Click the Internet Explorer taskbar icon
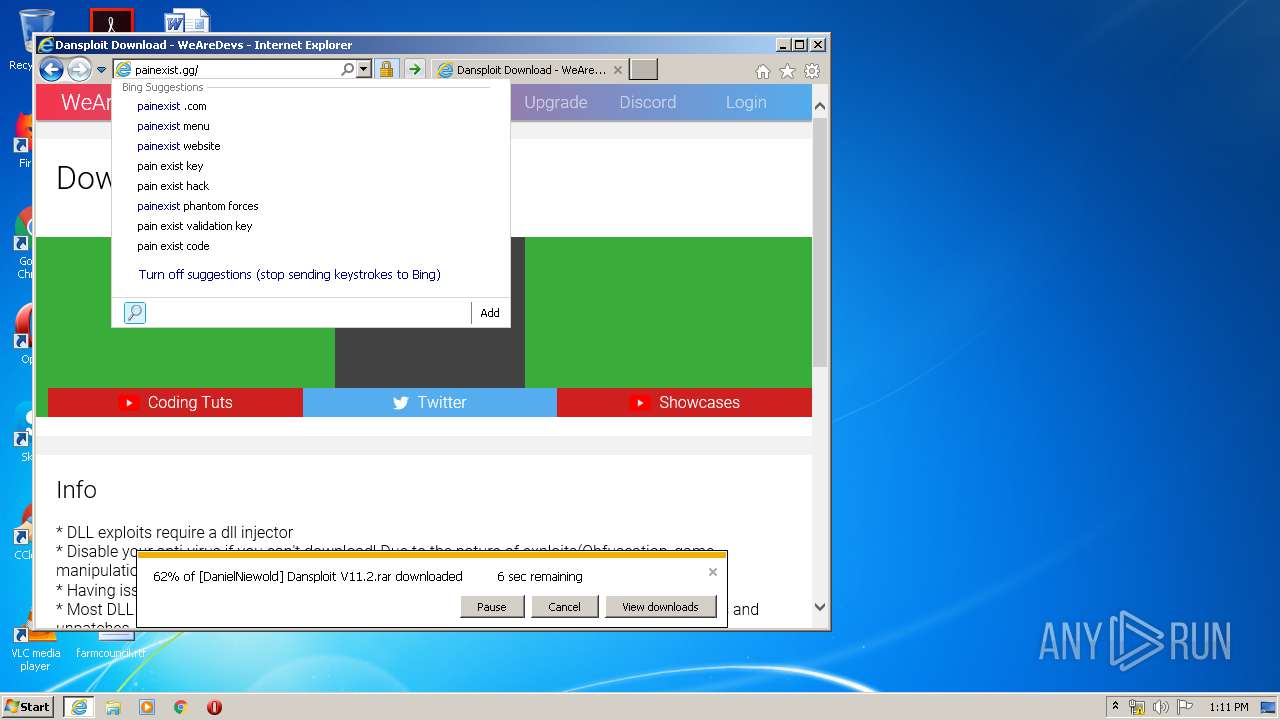1280x720 pixels. 79,707
